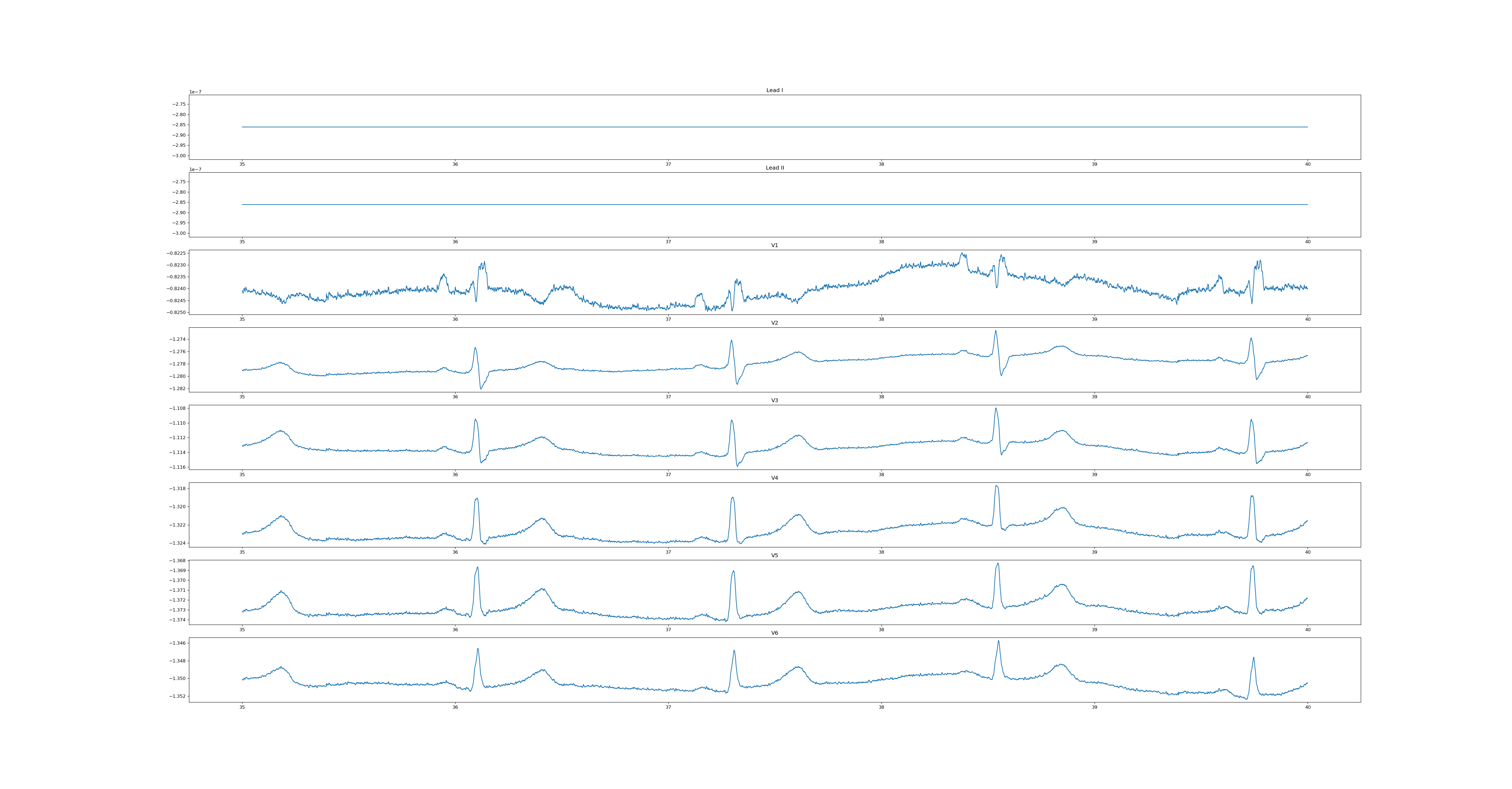Viewport: 1512px width, 789px height.
Task: Click the −0.8225 y-tick label on V1
Action: [x=176, y=253]
